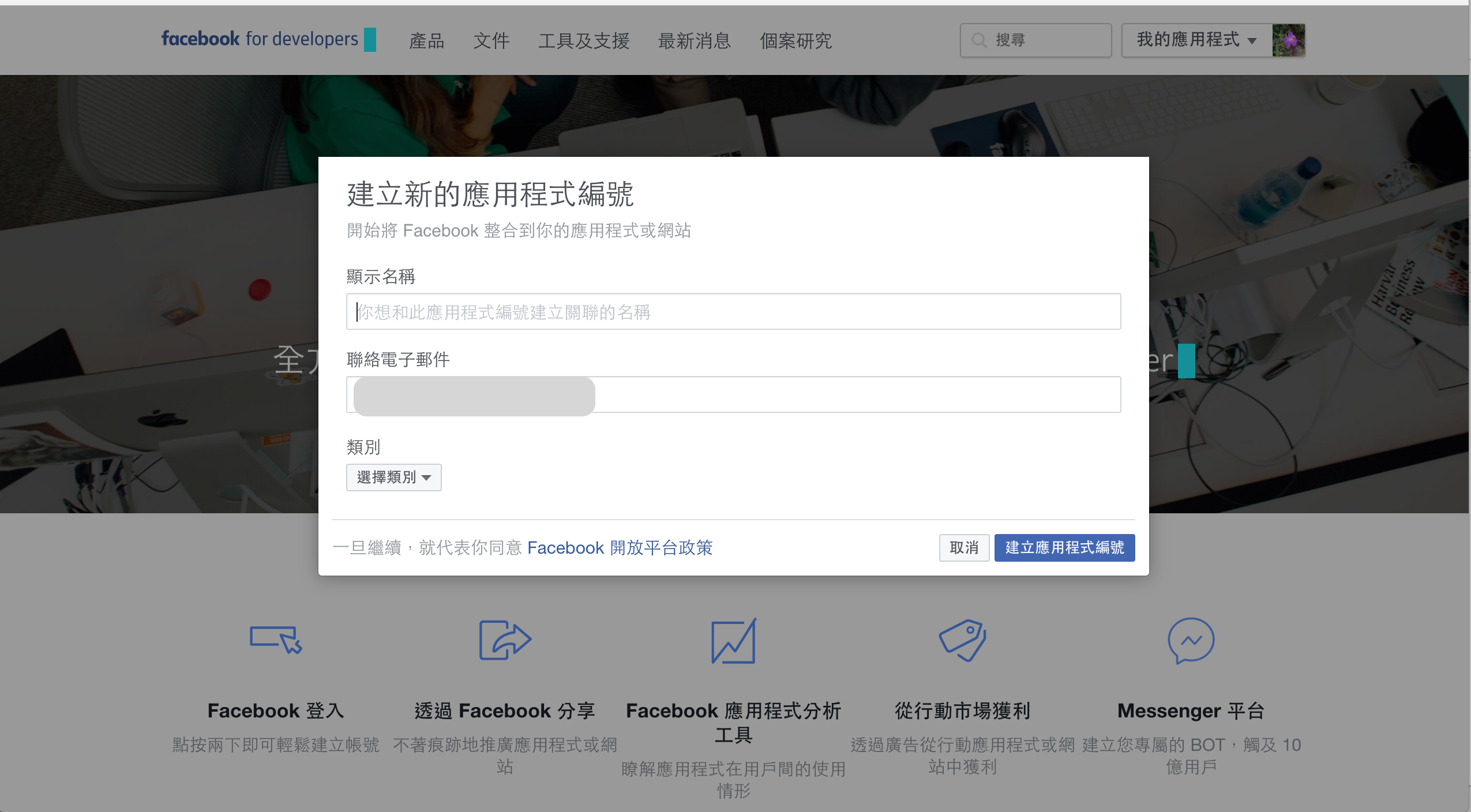Focus the 搜尋 search field

(1035, 40)
